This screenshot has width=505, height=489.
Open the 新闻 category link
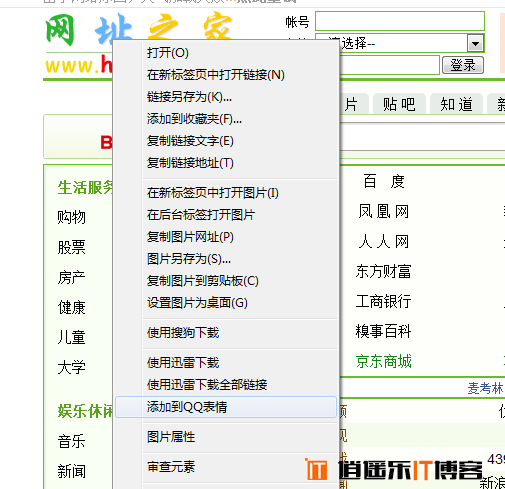coord(72,471)
